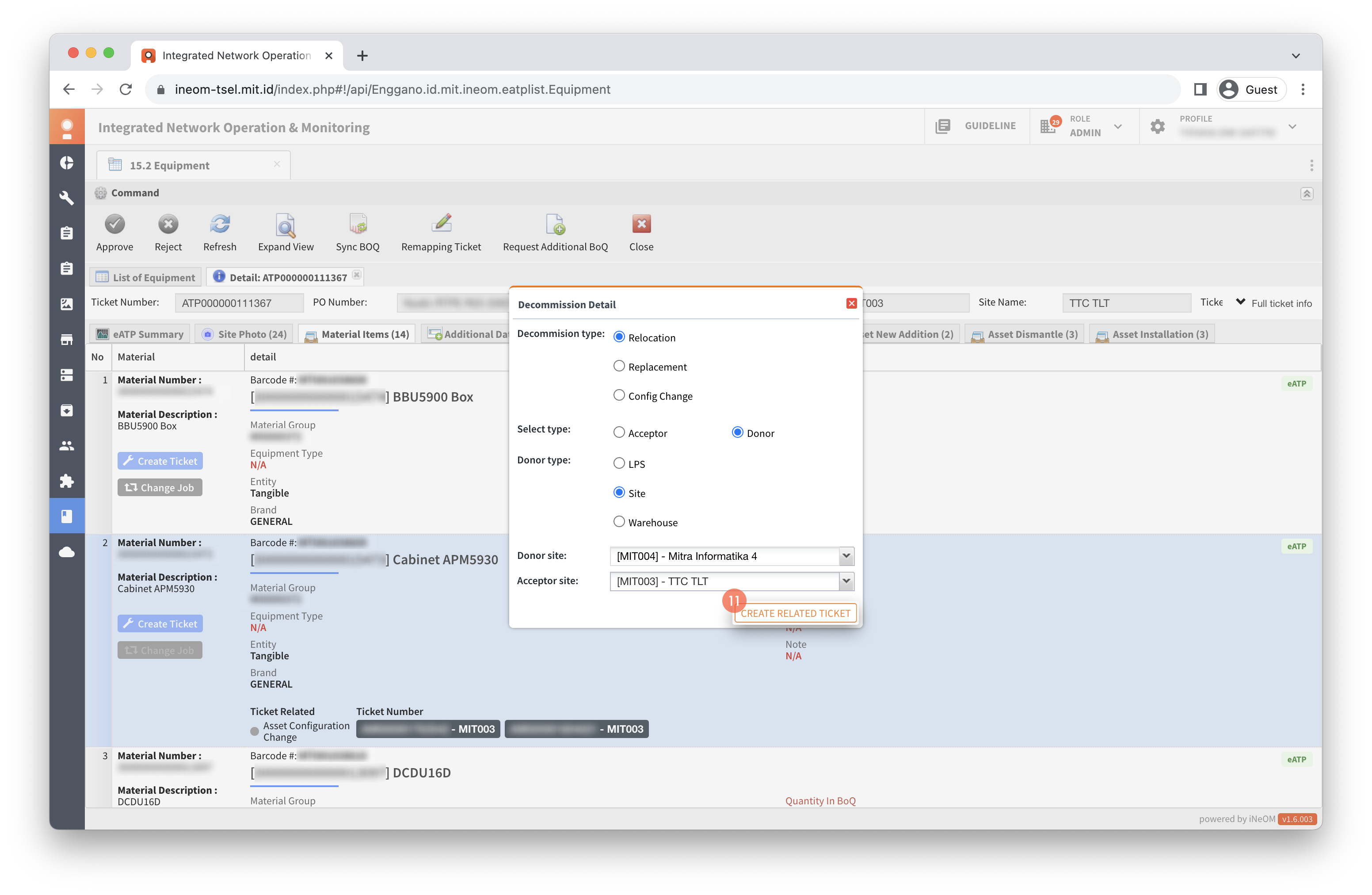Viewport: 1372px width, 895px height.
Task: Open Expand View
Action: (x=286, y=225)
